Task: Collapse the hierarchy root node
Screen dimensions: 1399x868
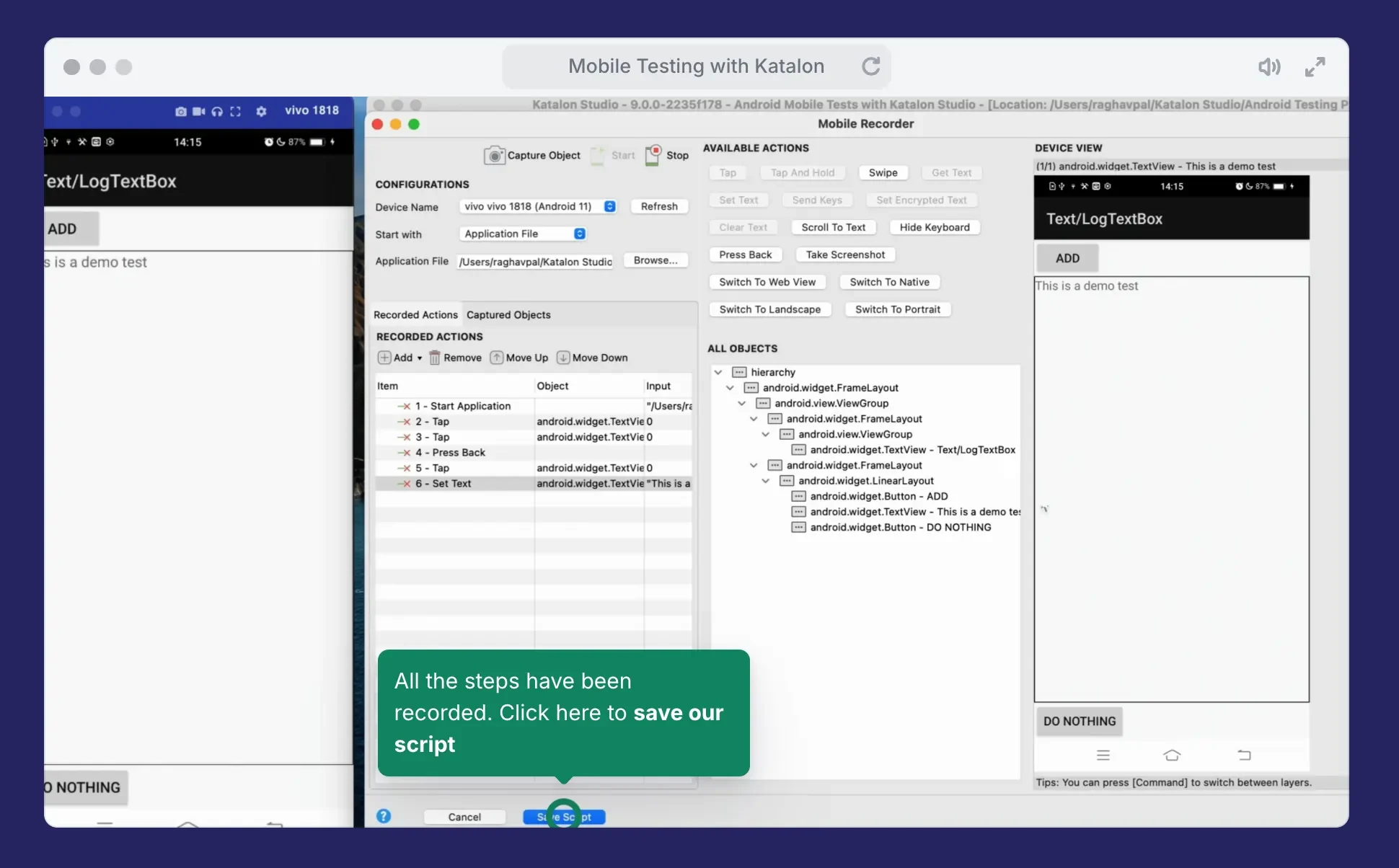Action: pyautogui.click(x=718, y=372)
